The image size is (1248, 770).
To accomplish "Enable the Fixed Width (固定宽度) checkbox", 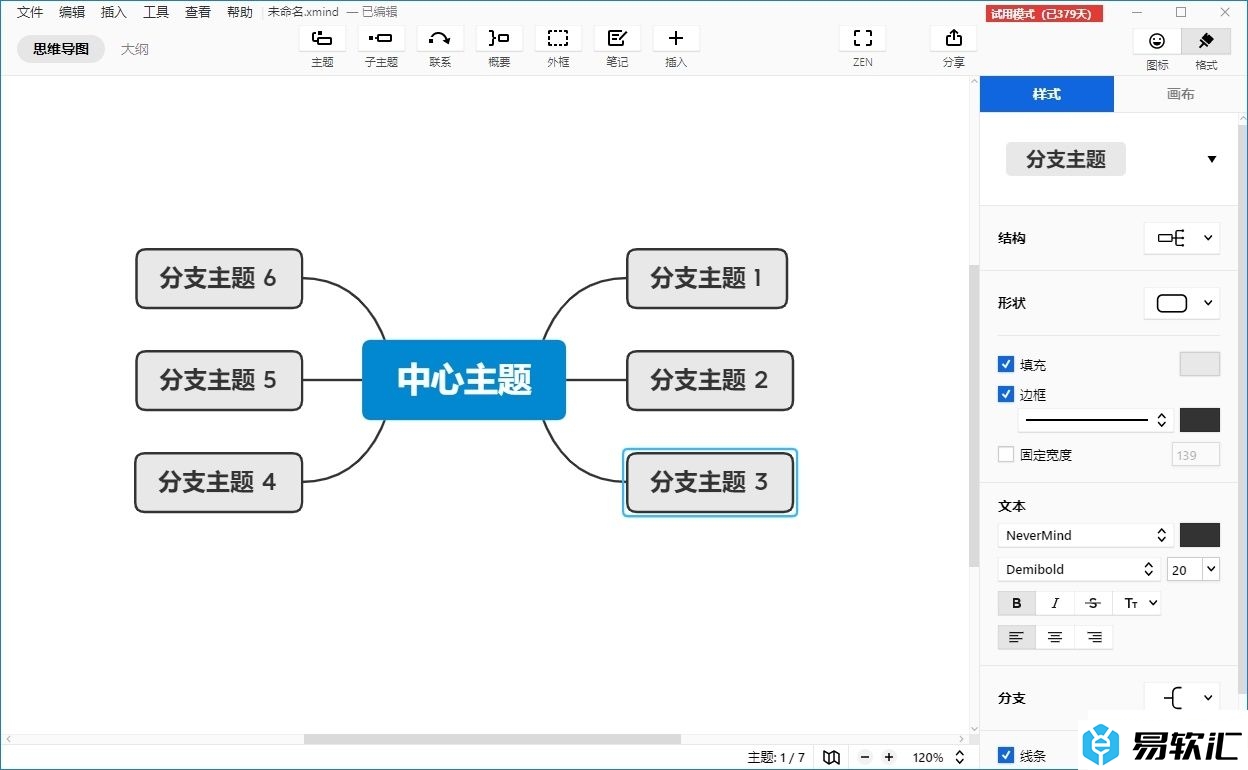I will coord(1006,454).
